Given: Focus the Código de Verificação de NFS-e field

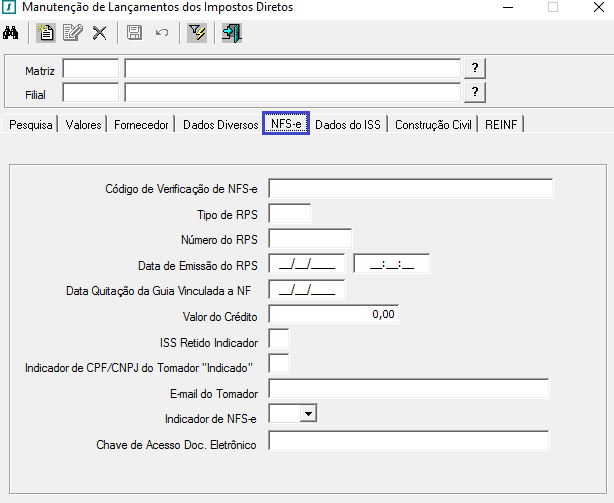Looking at the screenshot, I should pyautogui.click(x=411, y=189).
